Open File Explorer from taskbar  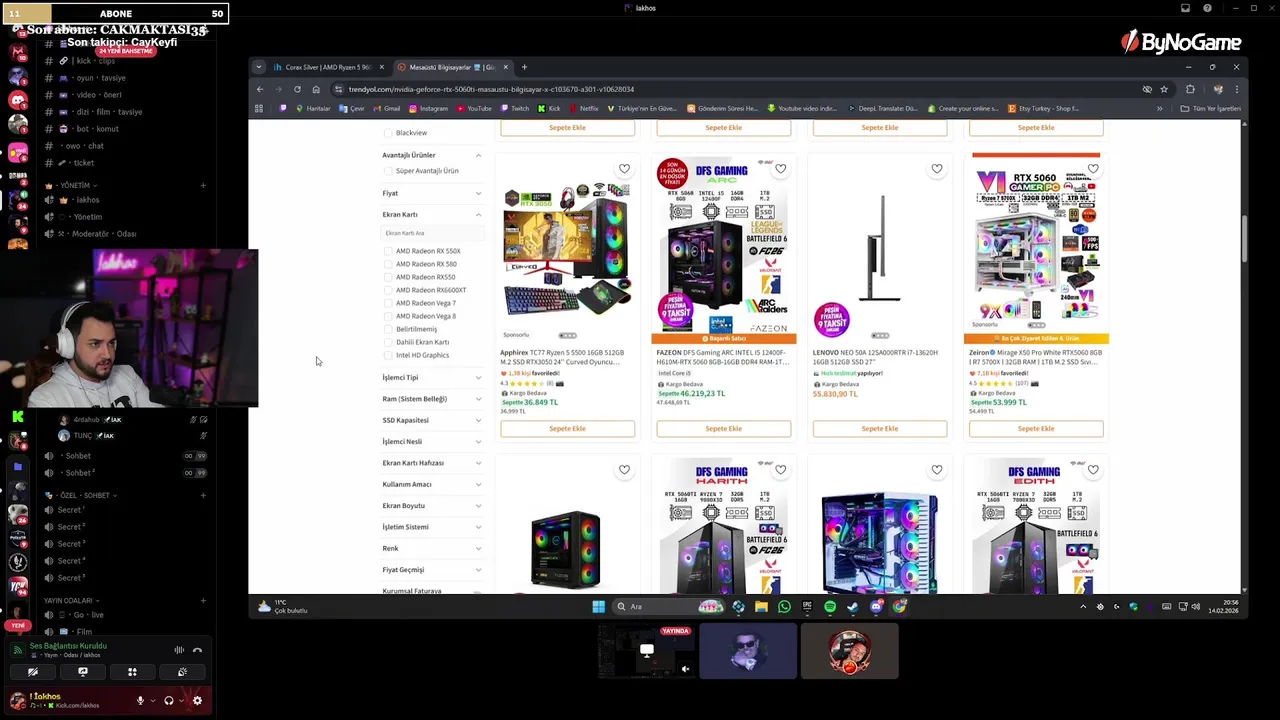coord(761,606)
